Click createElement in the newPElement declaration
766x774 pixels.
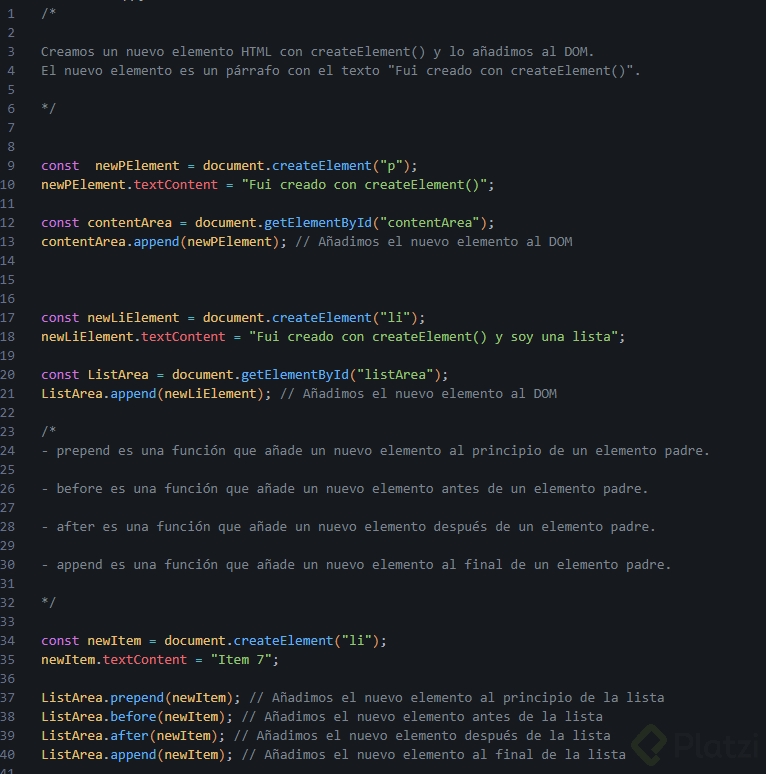[x=321, y=166]
